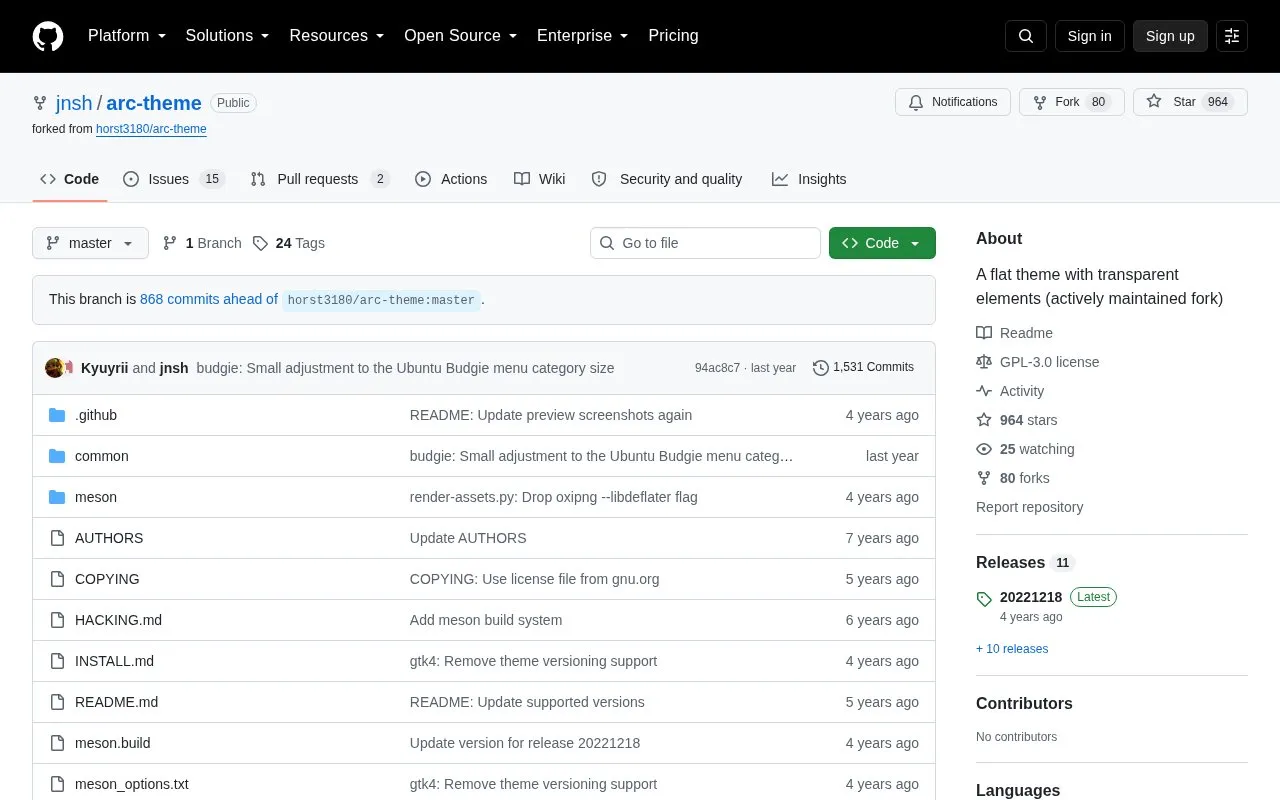The width and height of the screenshot is (1280, 800).
Task: Open the green Code dropdown button
Action: [x=882, y=243]
